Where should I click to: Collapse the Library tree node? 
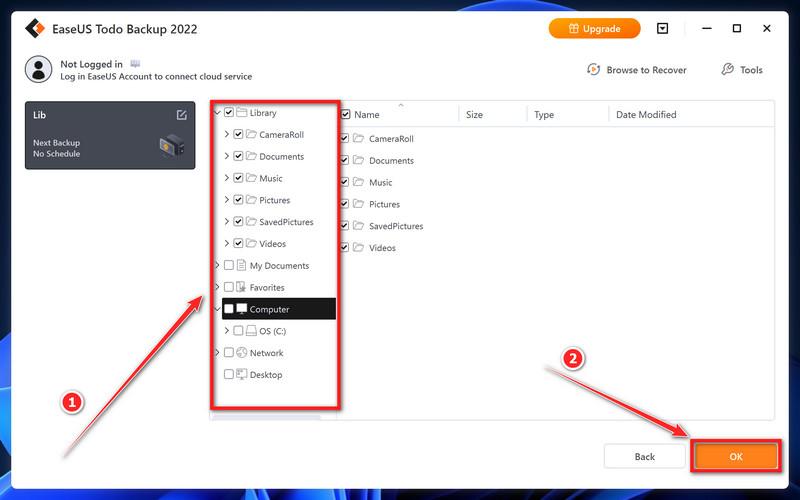click(x=217, y=112)
